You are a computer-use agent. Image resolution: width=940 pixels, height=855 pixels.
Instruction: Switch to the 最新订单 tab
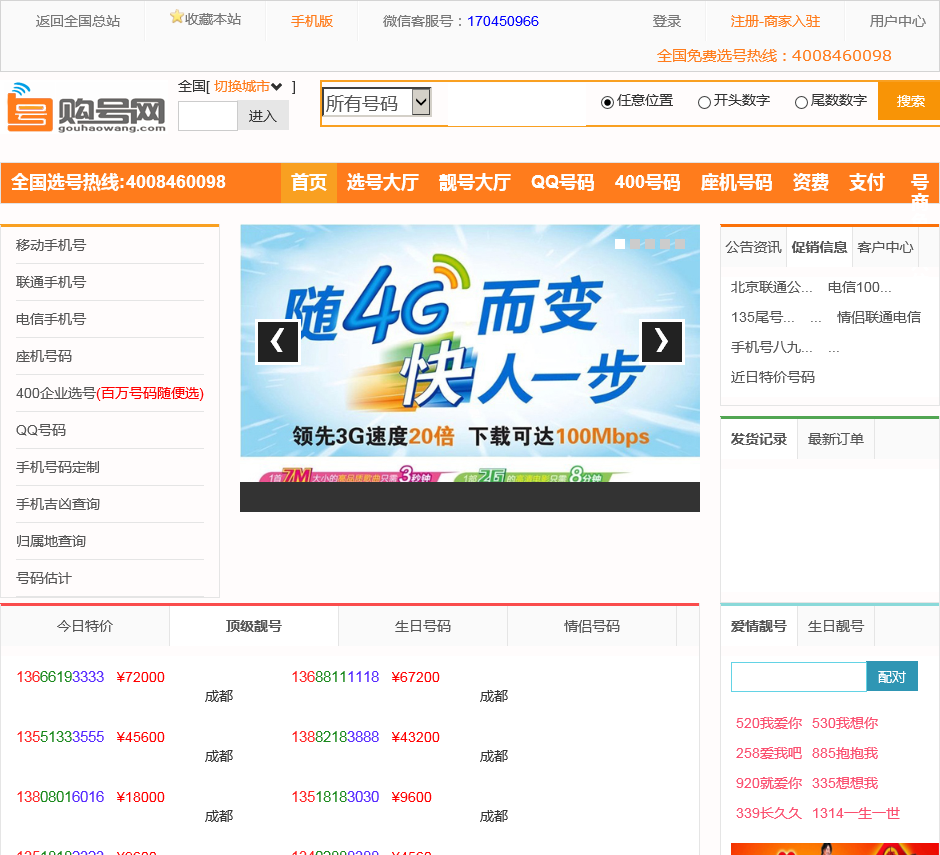pos(836,439)
